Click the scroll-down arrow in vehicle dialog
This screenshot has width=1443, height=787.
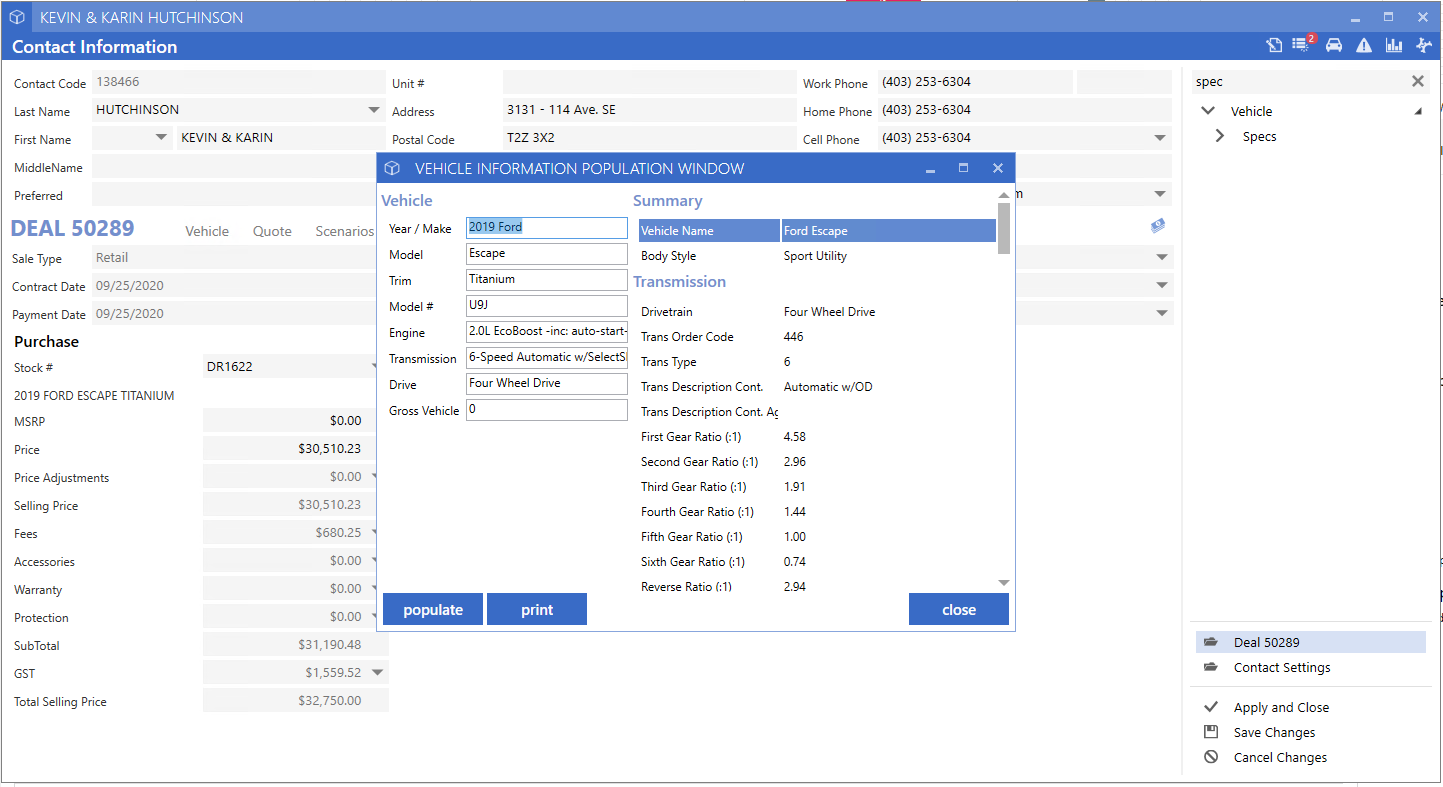[1004, 583]
